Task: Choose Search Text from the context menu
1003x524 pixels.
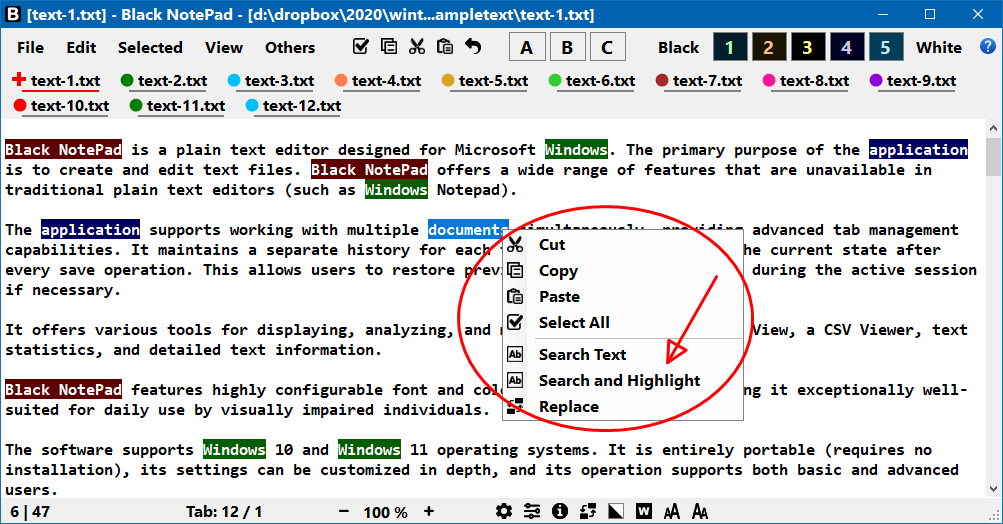Action: click(623, 354)
